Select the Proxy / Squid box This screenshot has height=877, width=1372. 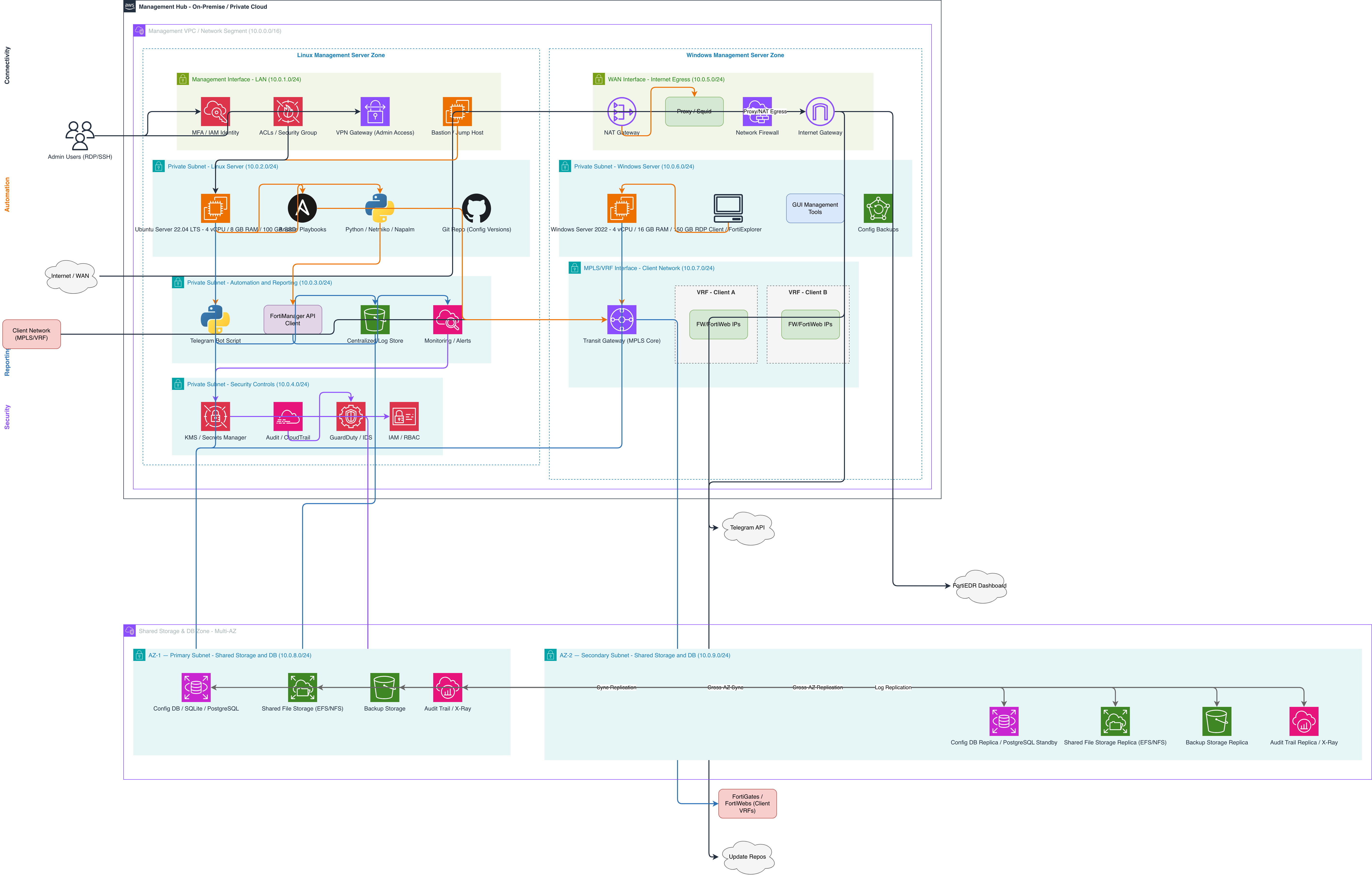point(694,112)
